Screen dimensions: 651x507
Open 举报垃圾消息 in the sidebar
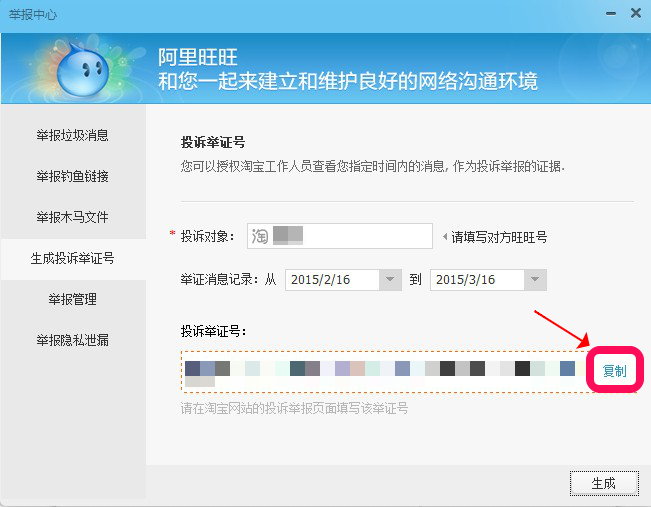point(72,135)
